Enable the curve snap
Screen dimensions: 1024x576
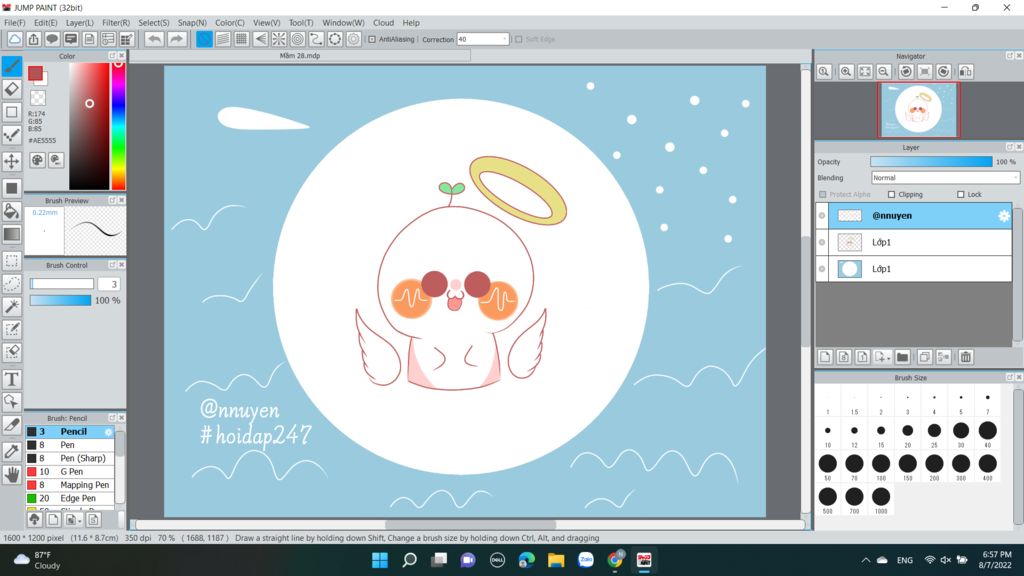(316, 39)
